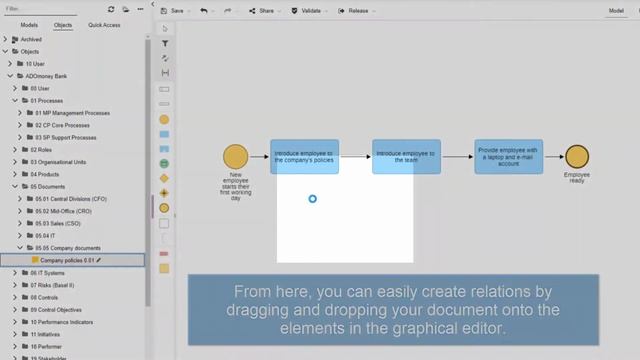Click the Share button
This screenshot has width=640, height=360.
pyautogui.click(x=262, y=11)
